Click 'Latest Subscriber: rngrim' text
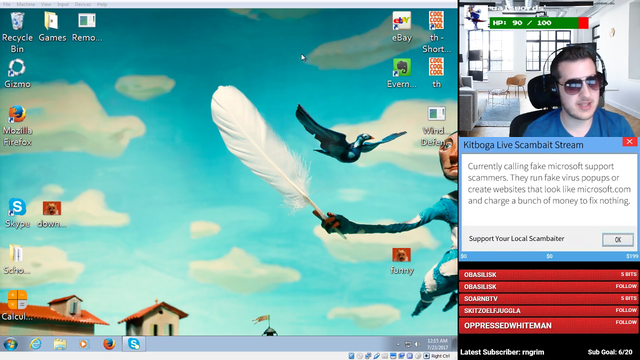Screen dimensions: 640x360 tap(502, 352)
